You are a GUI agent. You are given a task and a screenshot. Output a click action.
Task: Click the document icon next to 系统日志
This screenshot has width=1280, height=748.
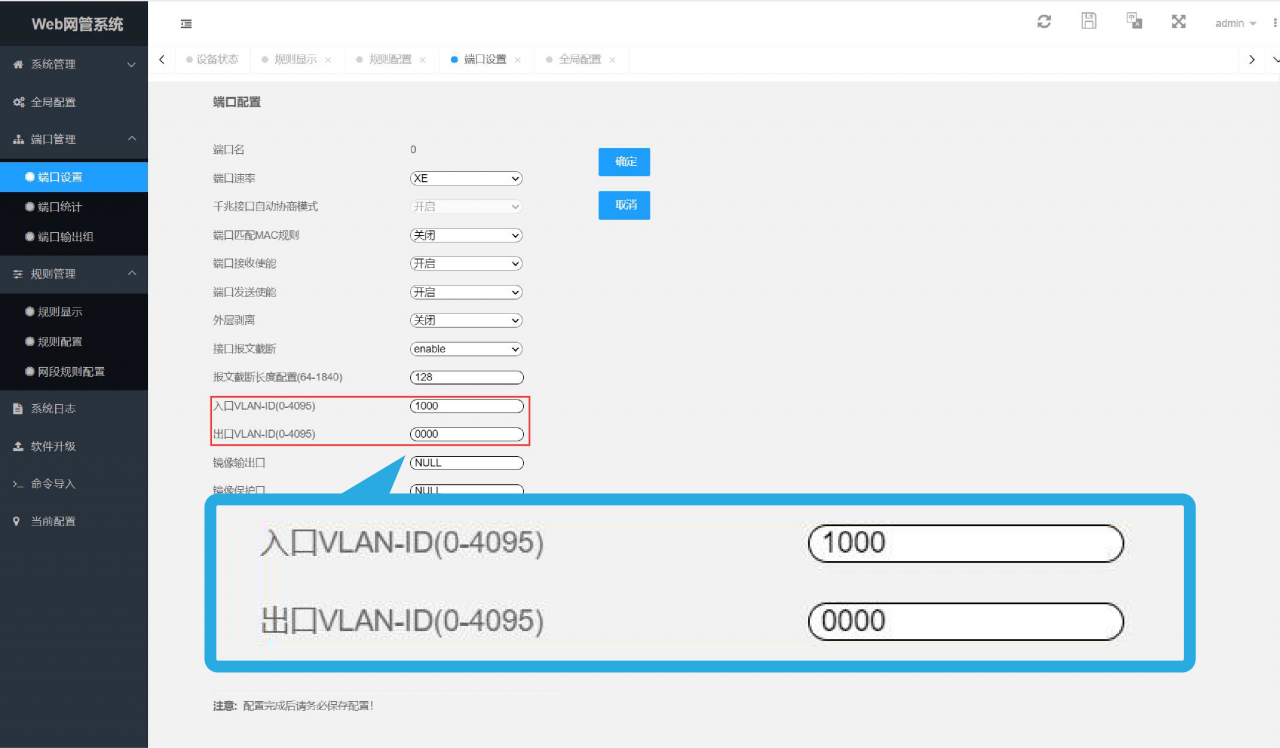click(x=18, y=409)
